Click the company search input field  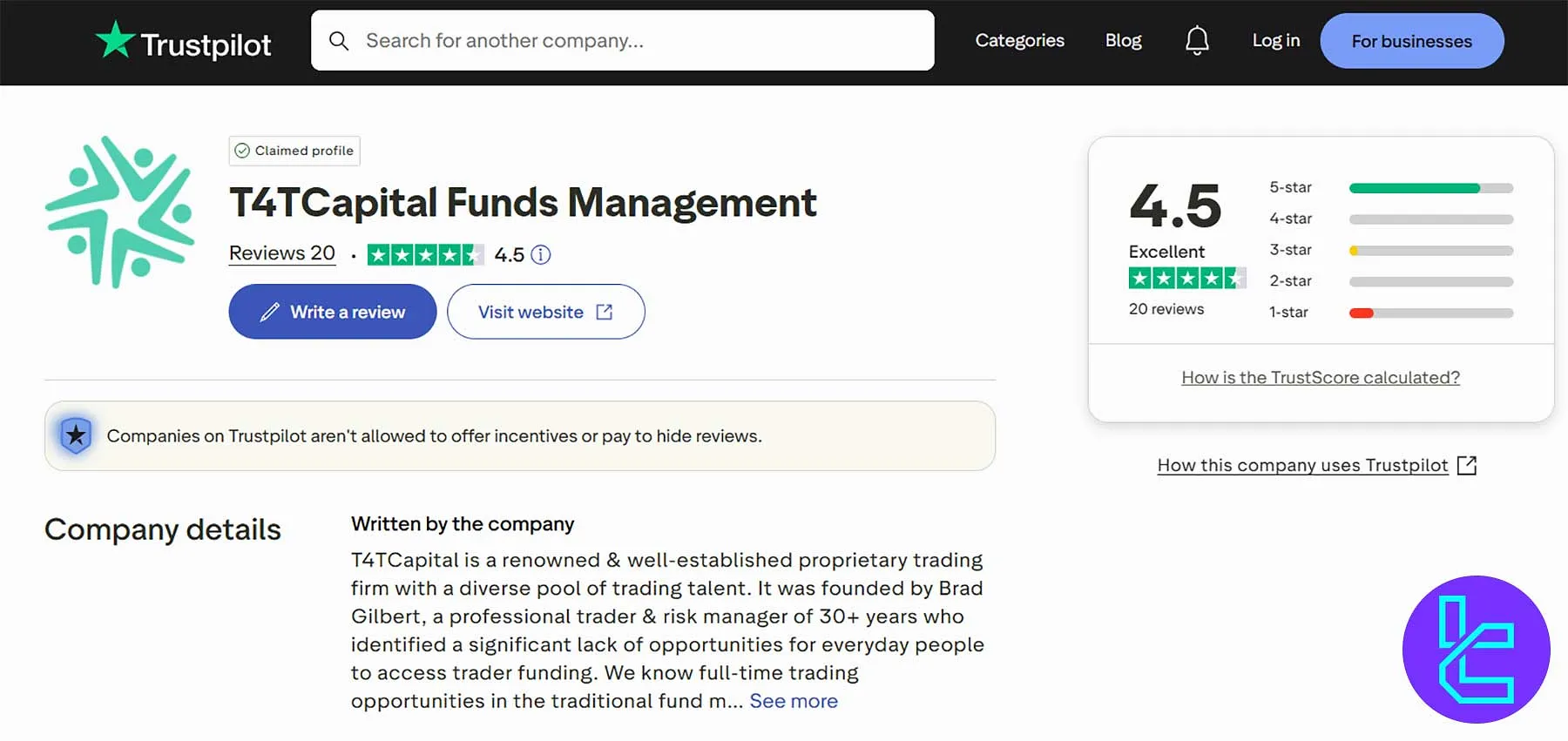pyautogui.click(x=622, y=40)
